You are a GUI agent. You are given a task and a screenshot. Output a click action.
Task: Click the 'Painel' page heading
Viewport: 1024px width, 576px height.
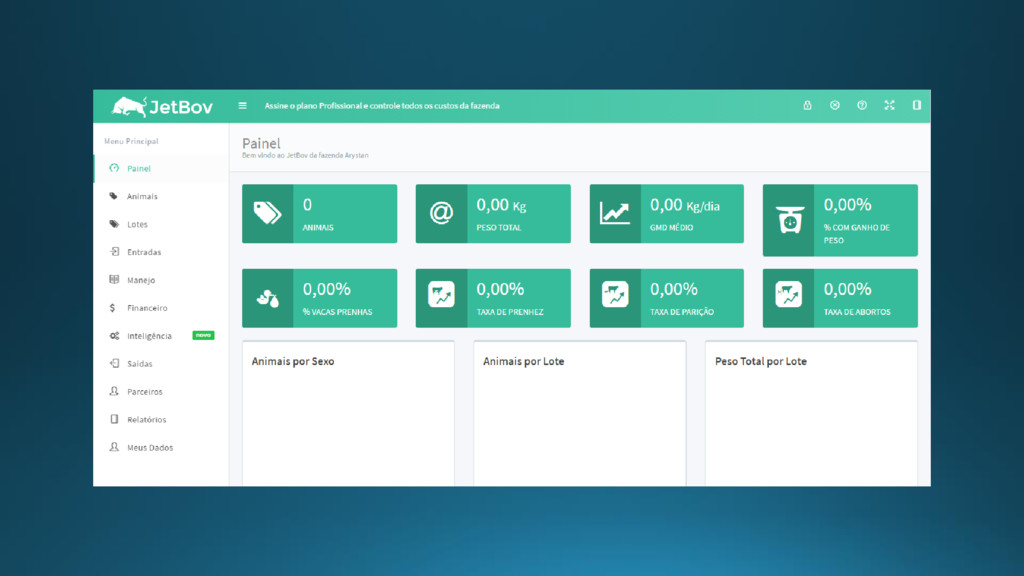261,143
